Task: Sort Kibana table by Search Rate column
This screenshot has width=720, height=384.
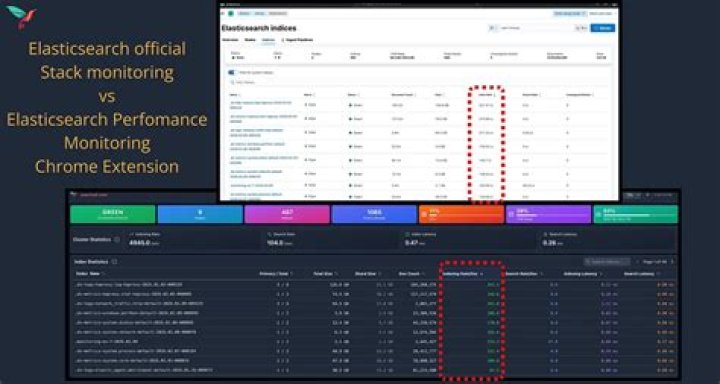Action: coord(531,95)
